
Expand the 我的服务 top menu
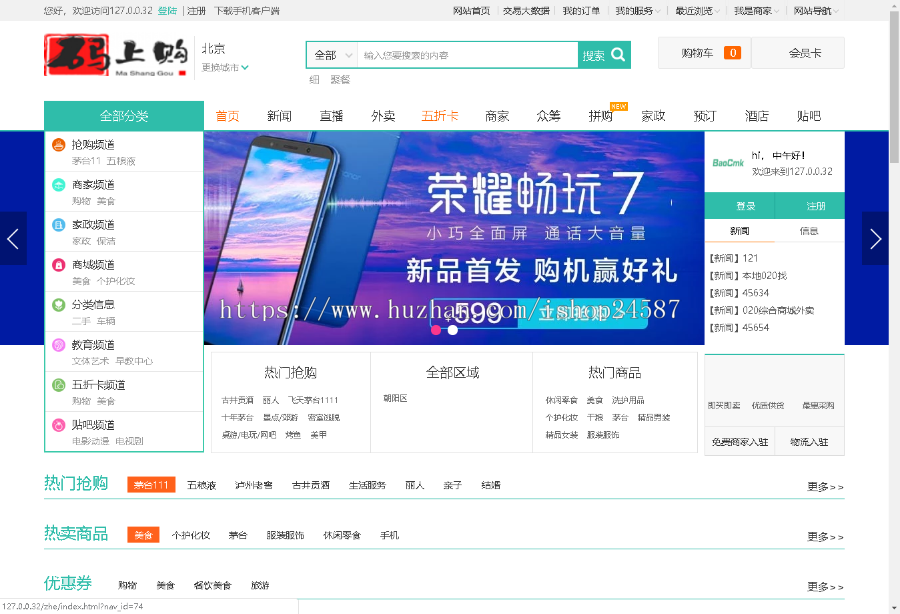pos(638,11)
